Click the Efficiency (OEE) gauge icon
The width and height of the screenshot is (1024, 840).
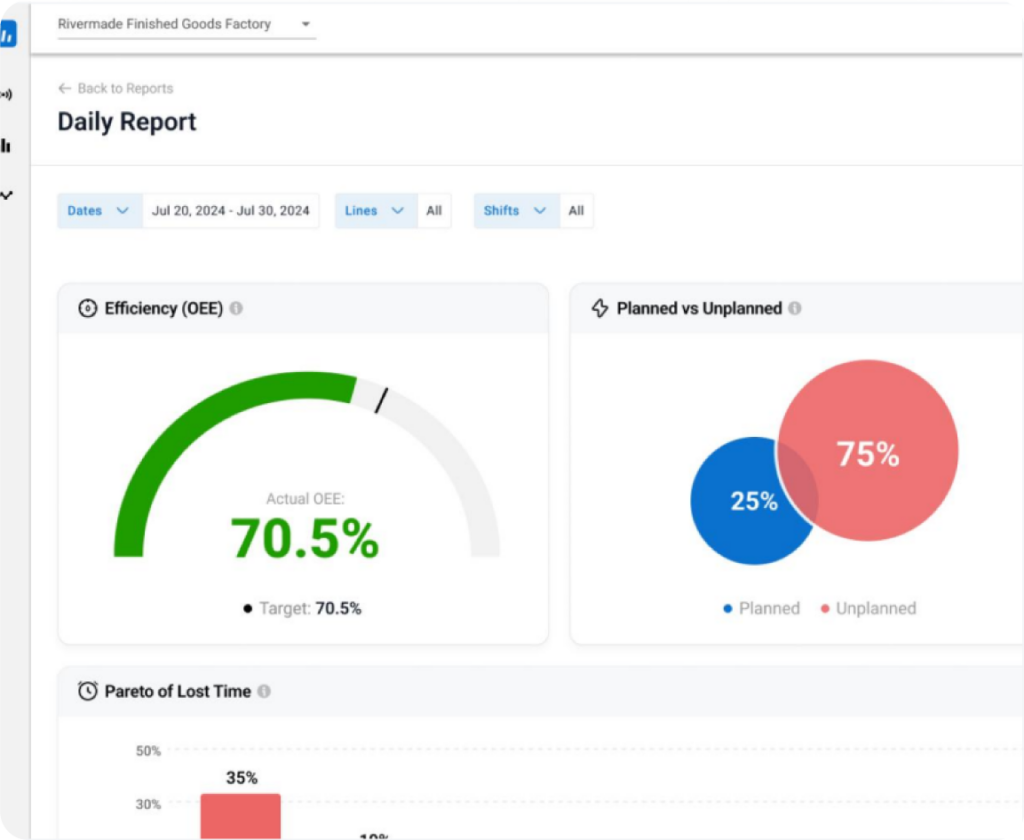[88, 308]
